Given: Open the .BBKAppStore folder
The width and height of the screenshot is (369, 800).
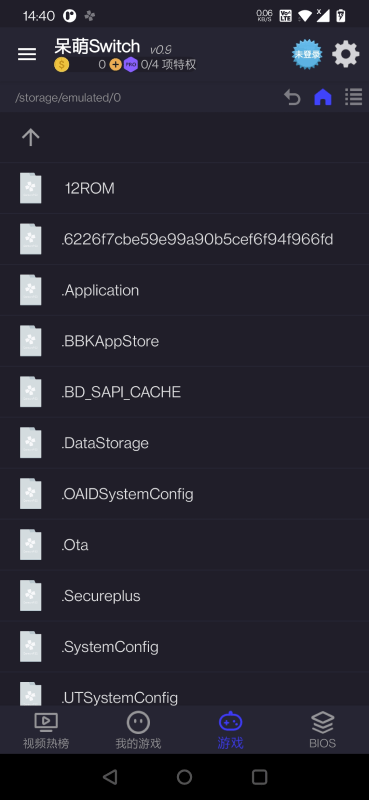Looking at the screenshot, I should point(184,341).
